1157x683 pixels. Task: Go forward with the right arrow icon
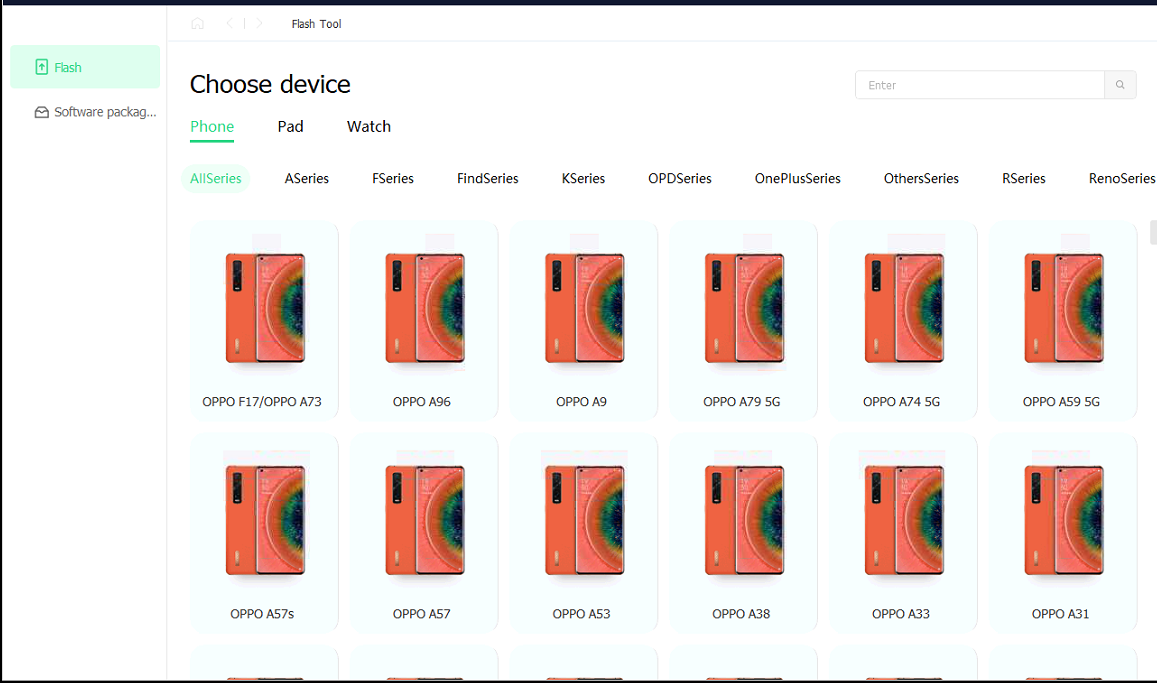(x=259, y=24)
